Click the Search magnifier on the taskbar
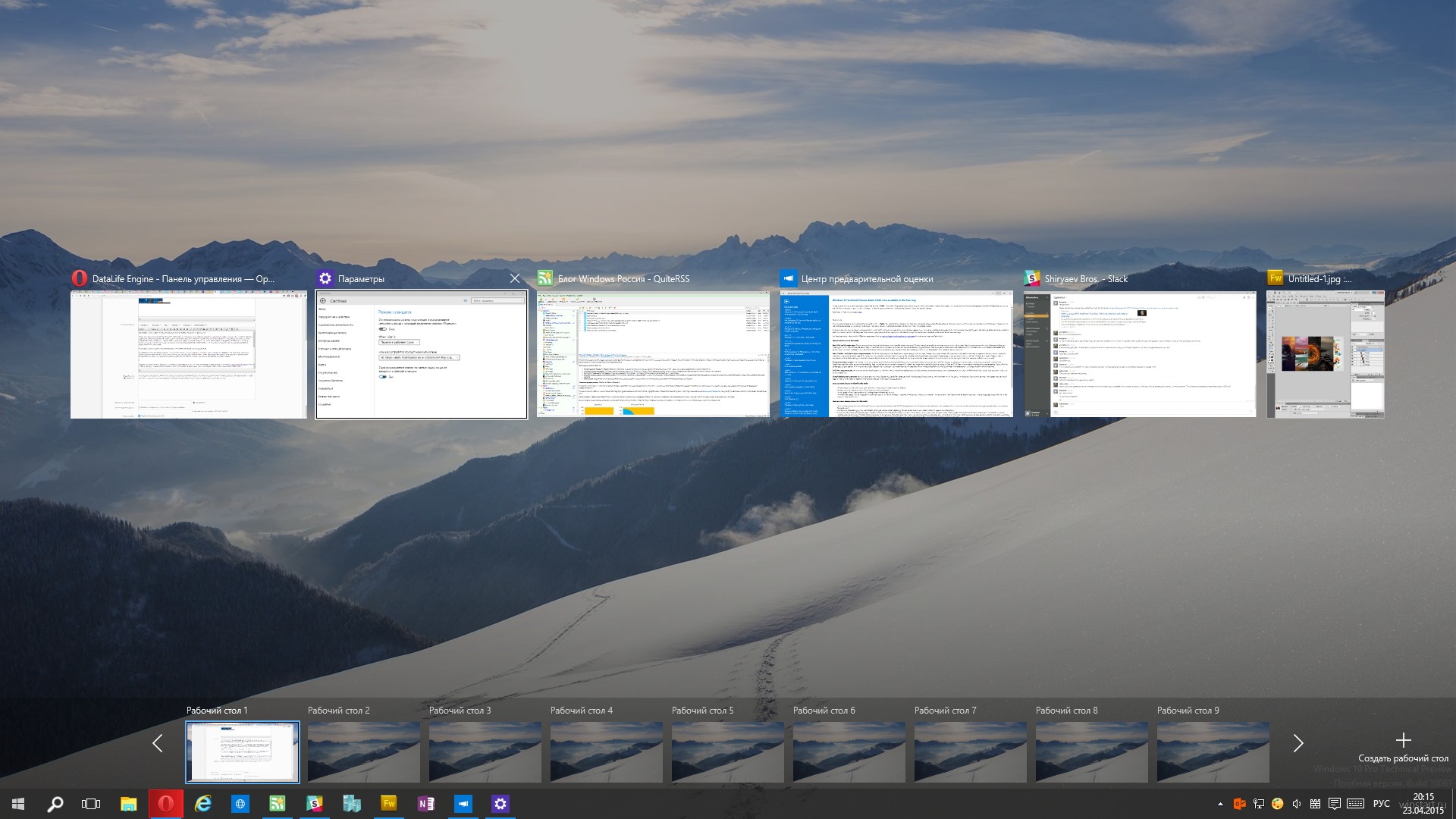The width and height of the screenshot is (1456, 819). [55, 804]
